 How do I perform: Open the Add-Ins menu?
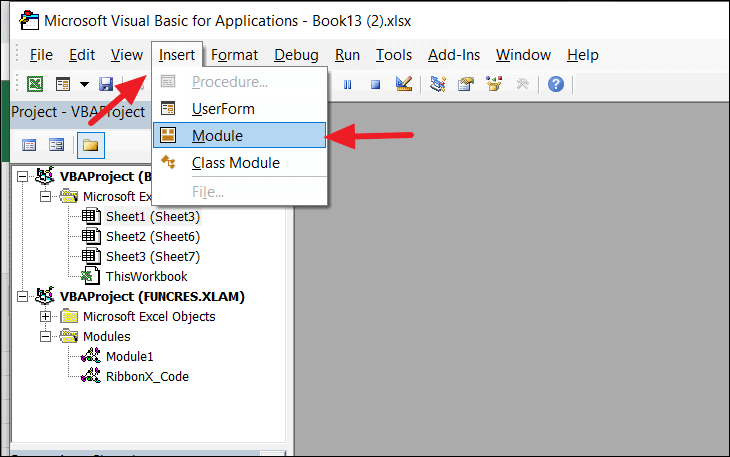click(454, 55)
